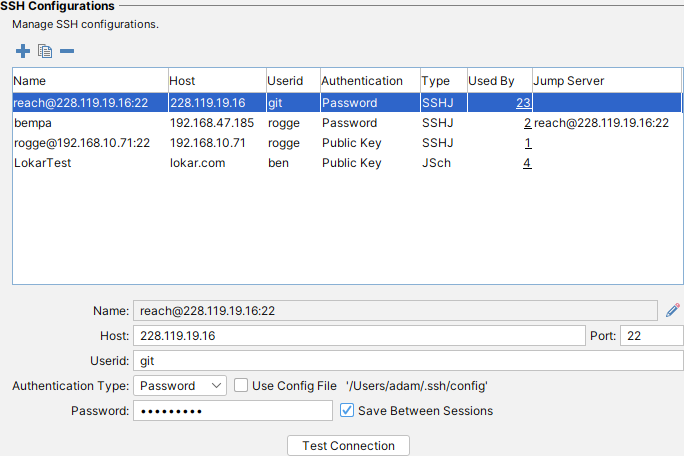Screen dimensions: 684x456
Task: Sort table by Name column header
Action: pos(90,80)
